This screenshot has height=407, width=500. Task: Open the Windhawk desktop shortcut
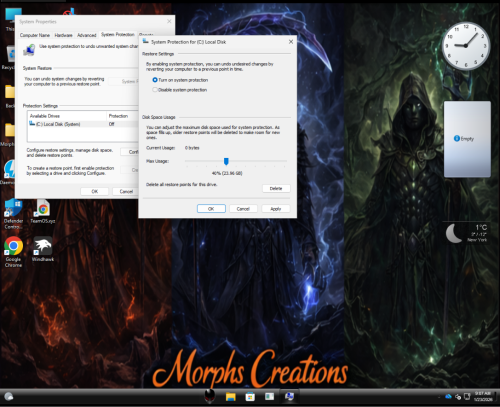pyautogui.click(x=43, y=249)
